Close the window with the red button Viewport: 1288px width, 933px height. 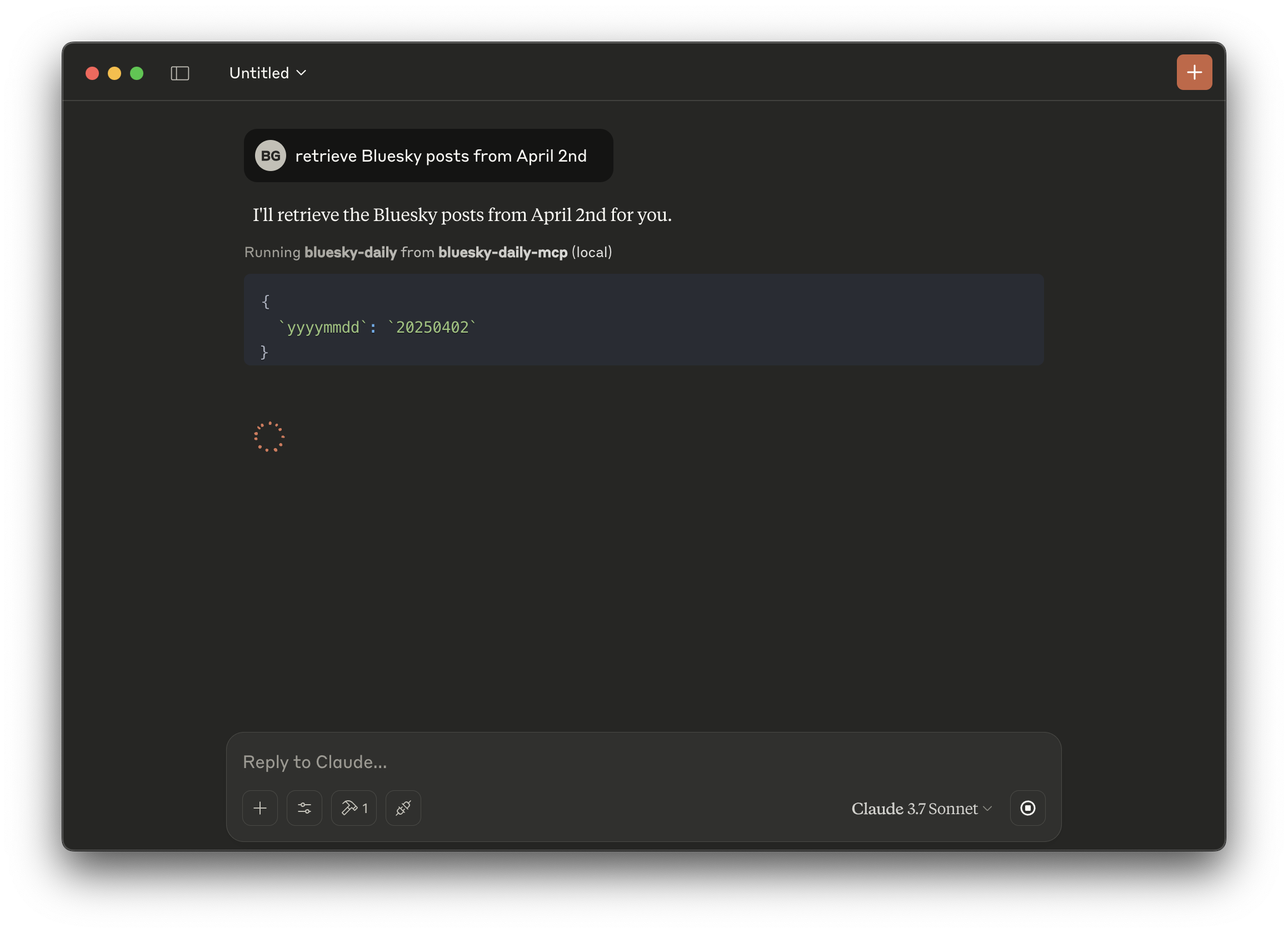click(x=92, y=73)
